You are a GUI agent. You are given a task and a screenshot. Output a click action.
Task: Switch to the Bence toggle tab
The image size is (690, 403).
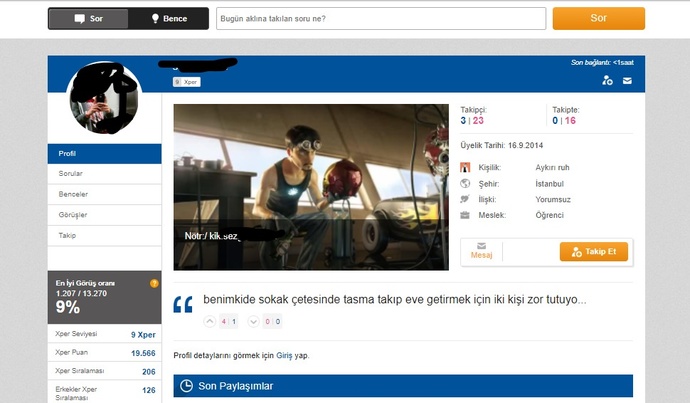pyautogui.click(x=169, y=18)
